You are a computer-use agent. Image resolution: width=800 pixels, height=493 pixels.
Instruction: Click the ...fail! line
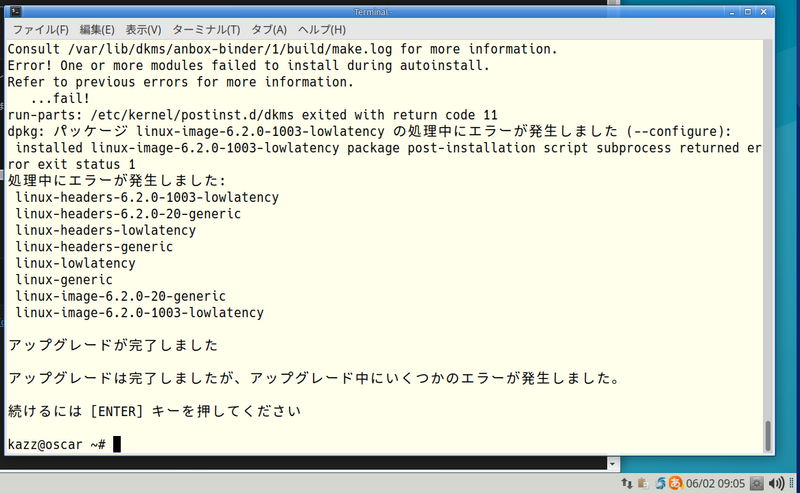pyautogui.click(x=60, y=98)
